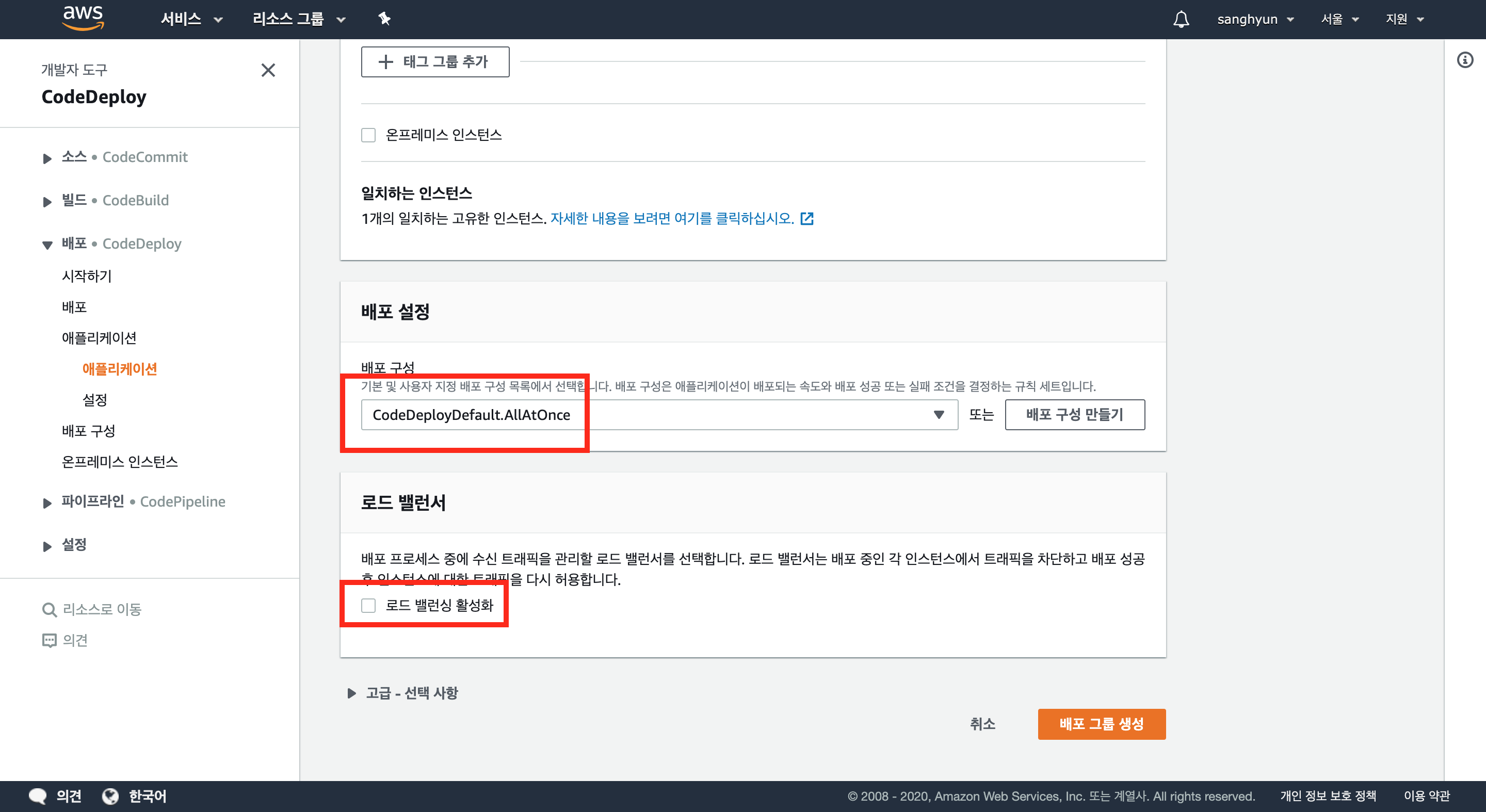Check the 로드 밸런싱 활성화 checkbox
The image size is (1486, 812).
[x=368, y=605]
